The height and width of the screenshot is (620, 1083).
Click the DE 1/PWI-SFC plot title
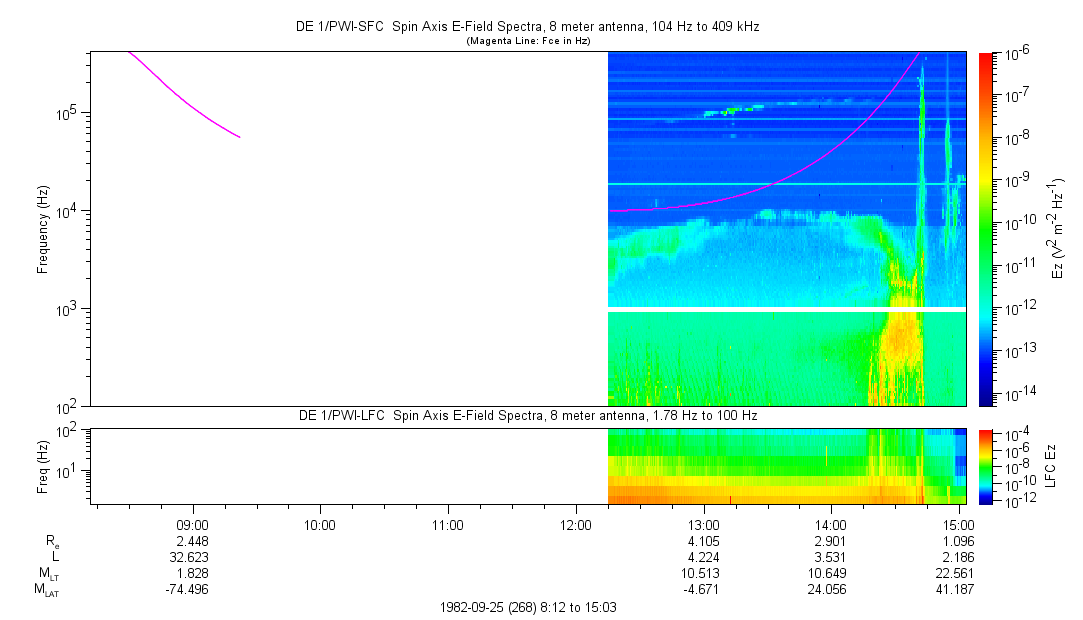pos(528,27)
